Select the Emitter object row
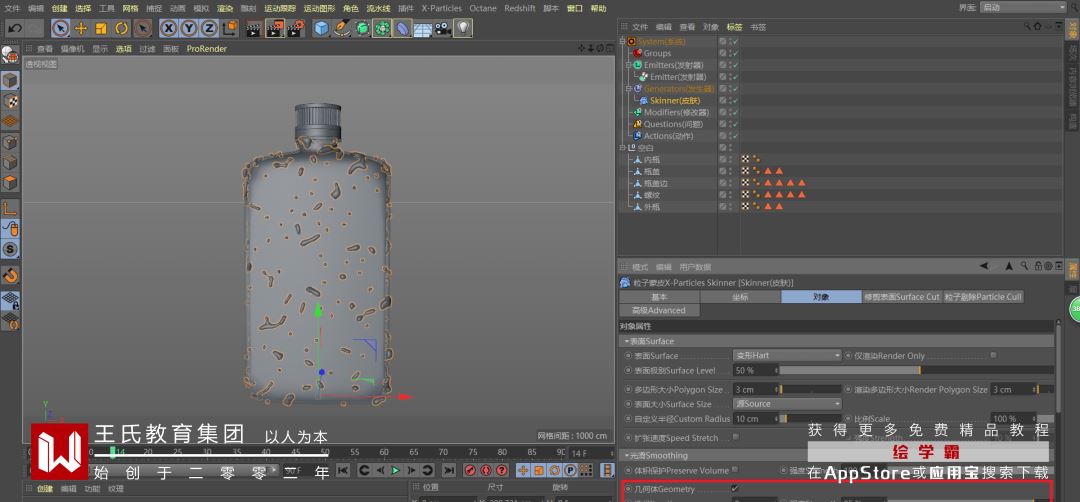Screen dimensions: 1080x502 (678, 77)
